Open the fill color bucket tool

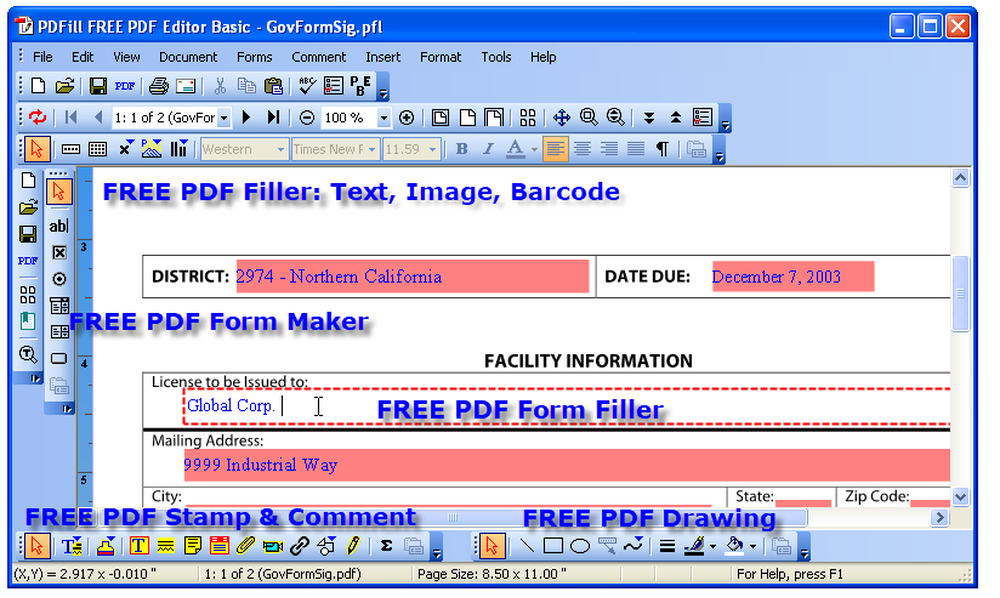click(x=735, y=546)
